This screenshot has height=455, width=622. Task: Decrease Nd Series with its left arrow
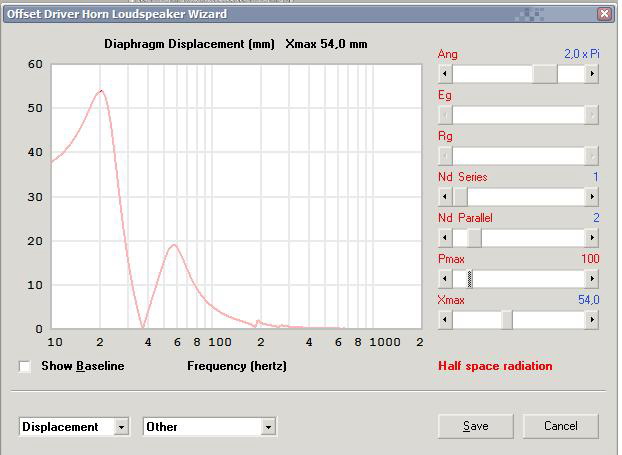coord(445,197)
